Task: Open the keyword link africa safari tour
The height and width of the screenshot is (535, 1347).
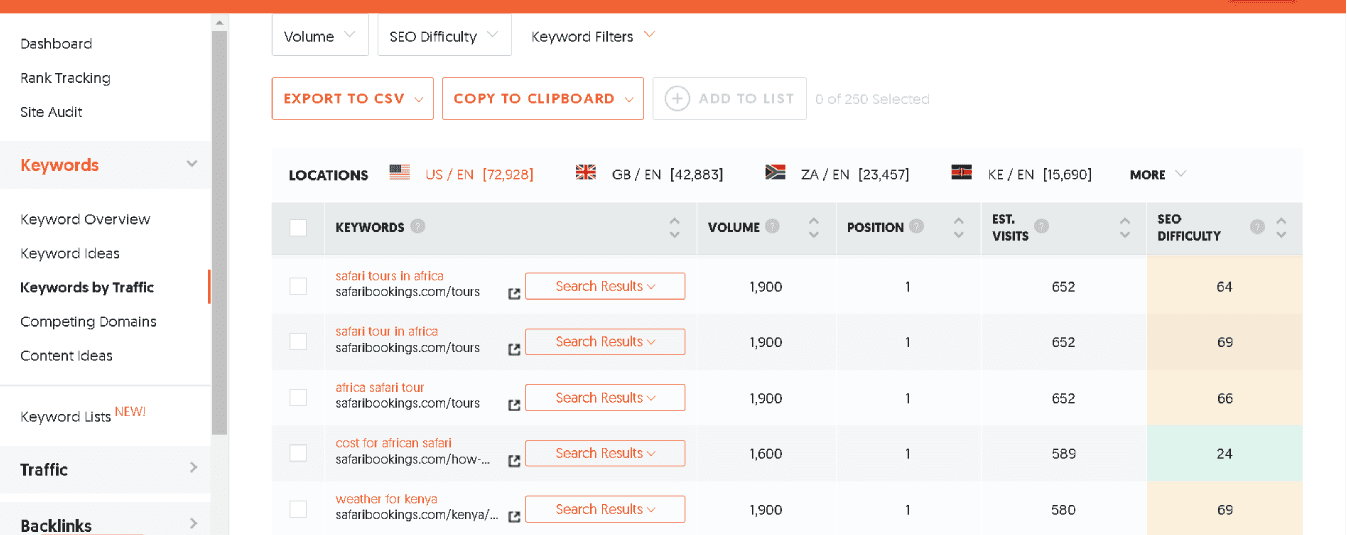Action: click(x=380, y=387)
